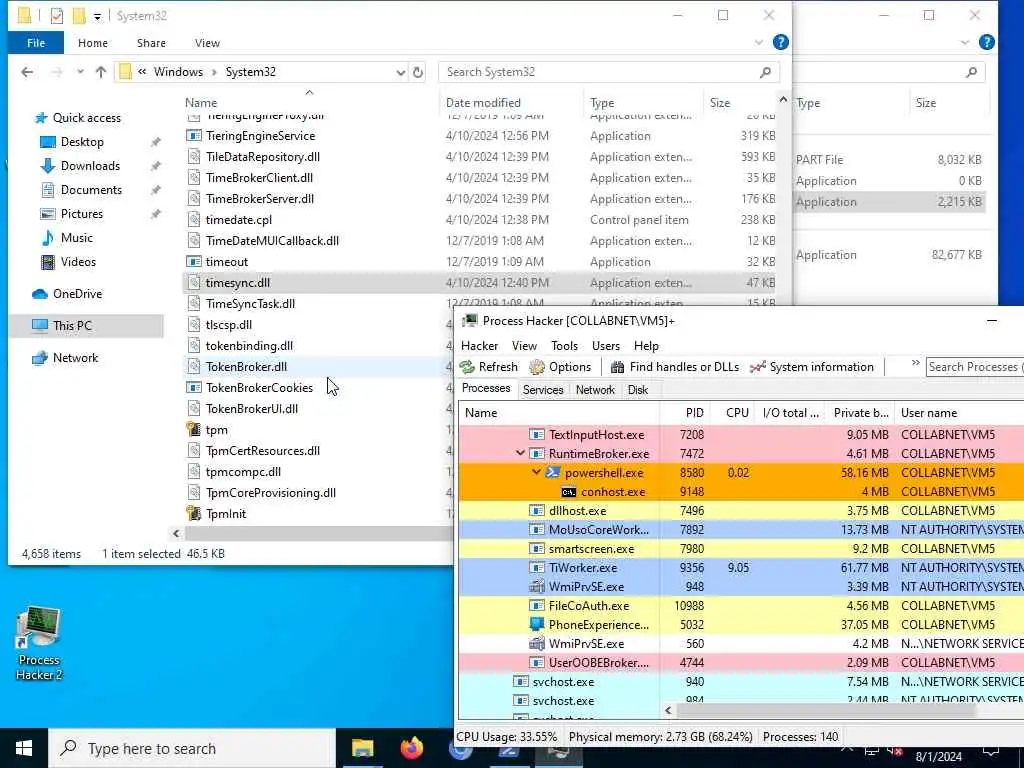The image size is (1024, 768).
Task: Select timedate.cpl file
Action: click(x=238, y=220)
